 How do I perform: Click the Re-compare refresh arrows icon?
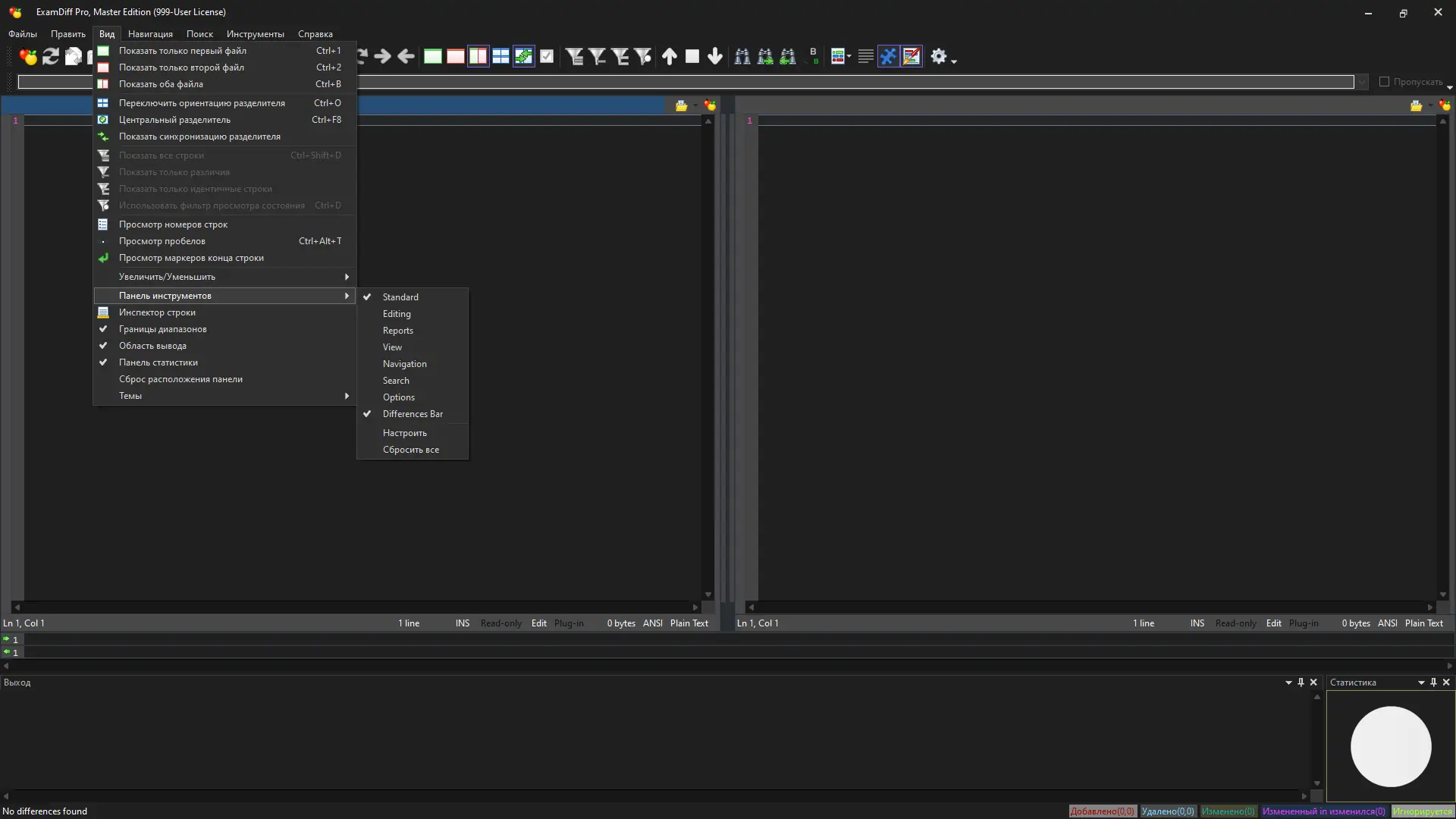(x=51, y=56)
